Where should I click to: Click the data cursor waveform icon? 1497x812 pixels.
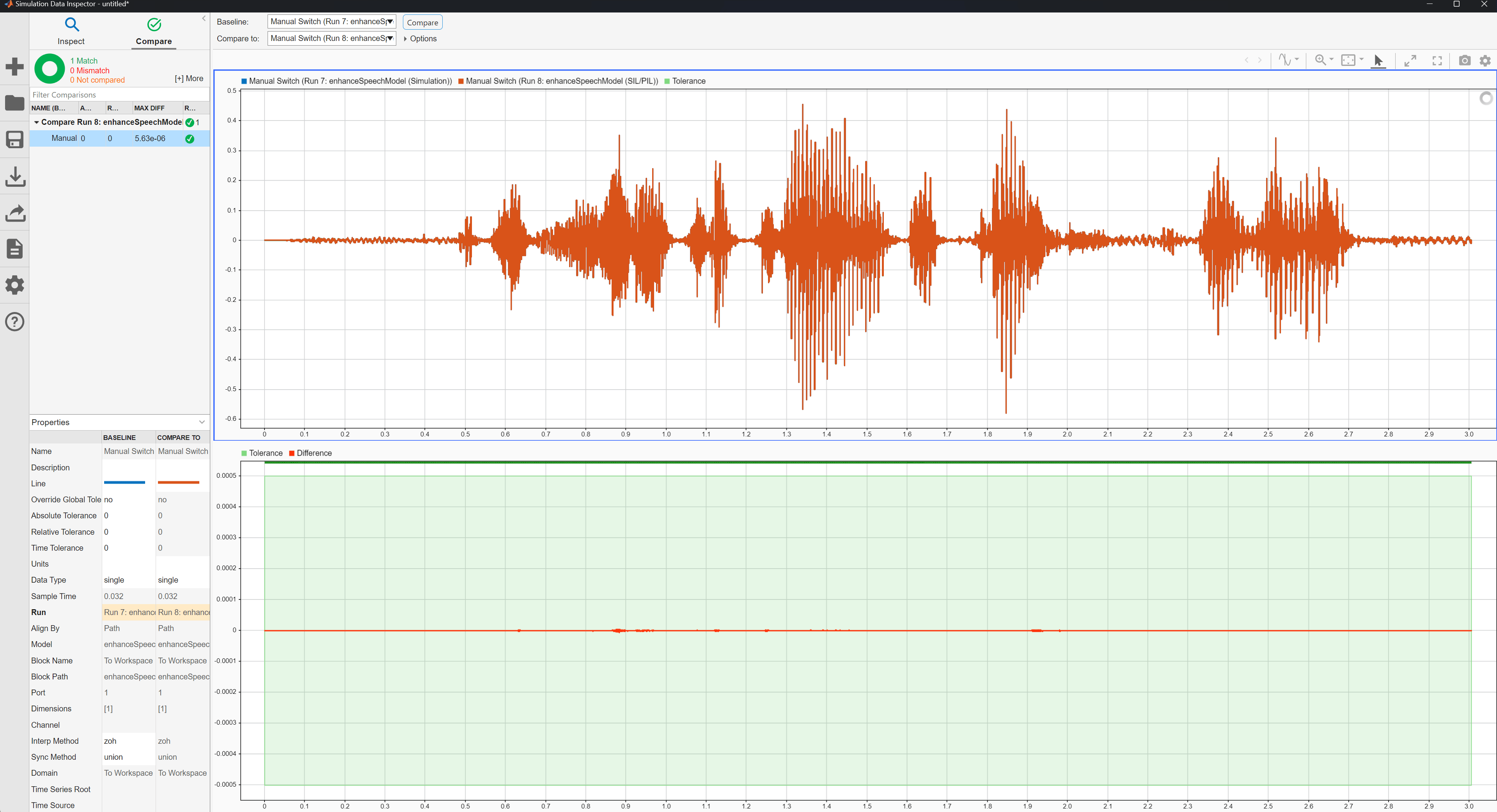click(x=1285, y=60)
